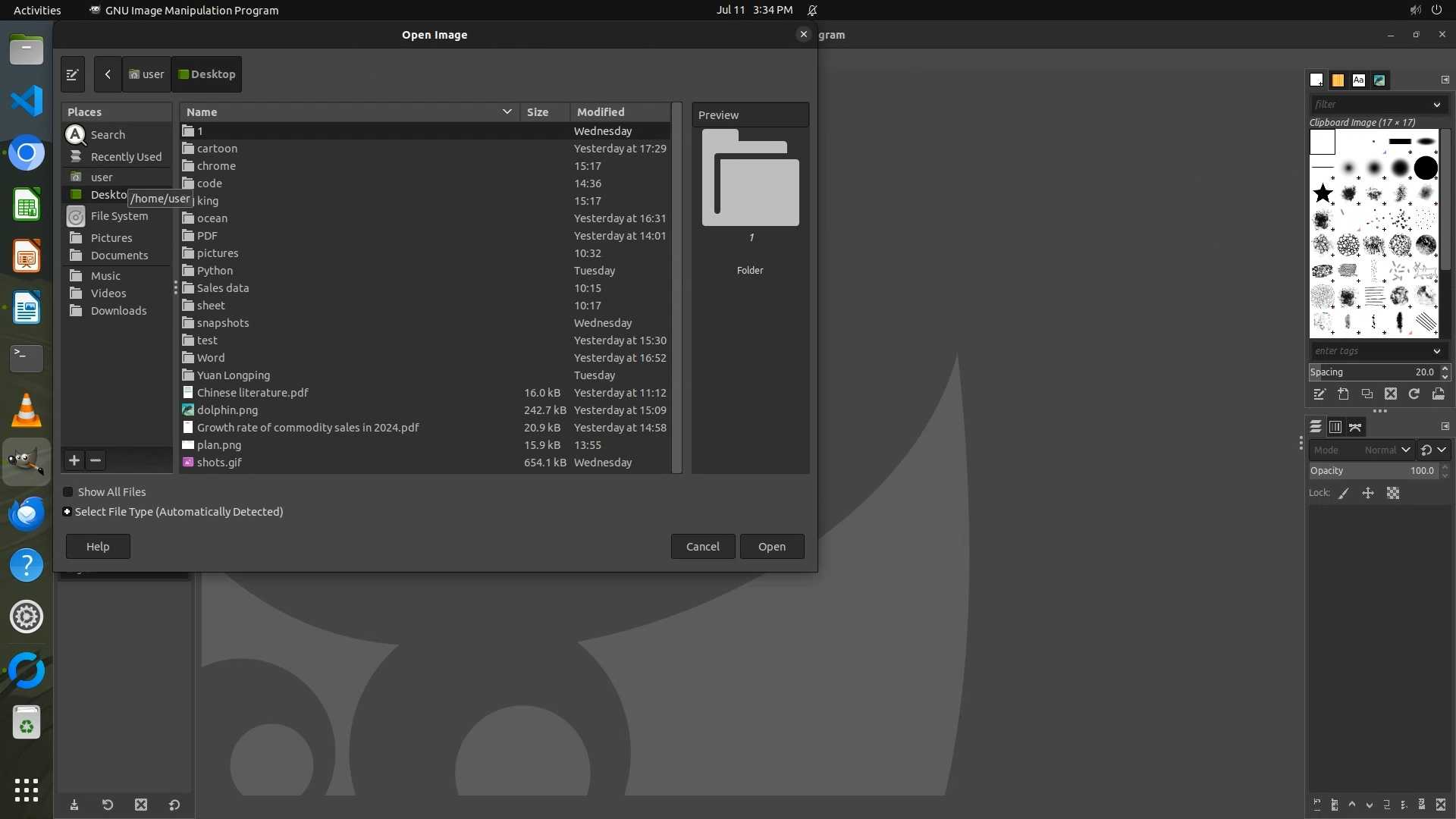Open the Channels tab
Screen dimensions: 1456x819
click(1335, 427)
